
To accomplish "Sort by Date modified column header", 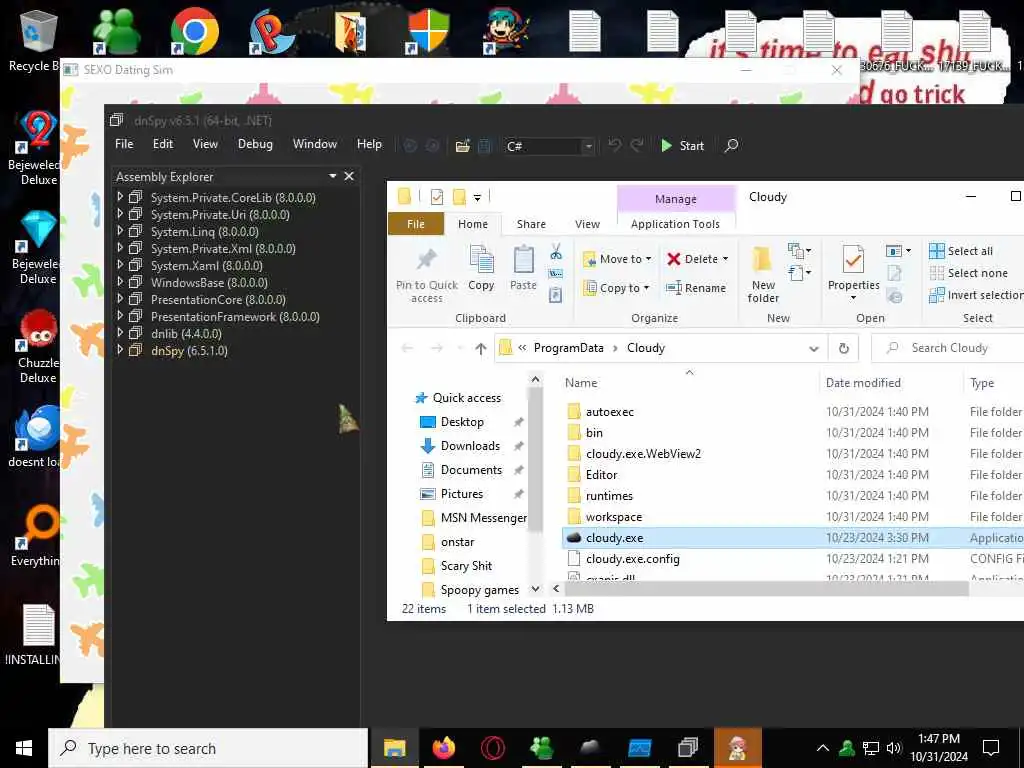I will tap(863, 383).
